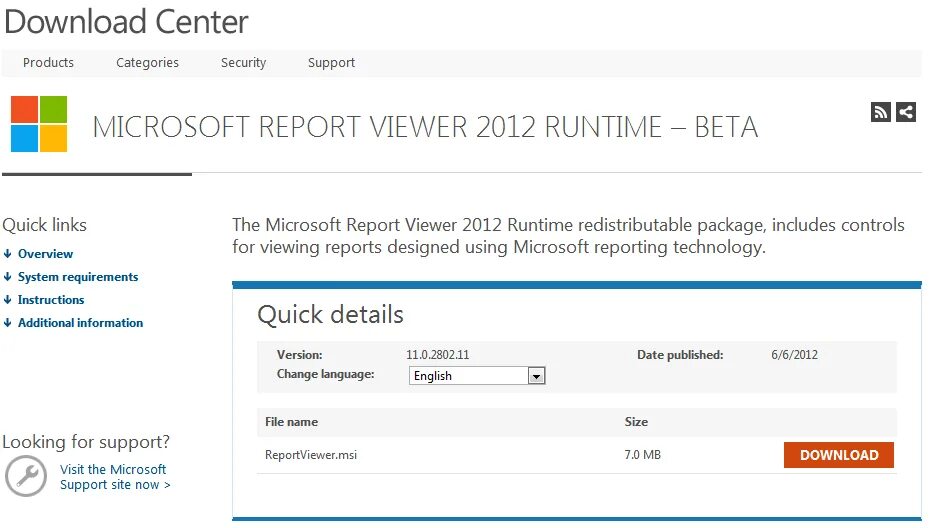Click the Microsoft four-color logo
The width and height of the screenshot is (931, 528).
[x=39, y=124]
